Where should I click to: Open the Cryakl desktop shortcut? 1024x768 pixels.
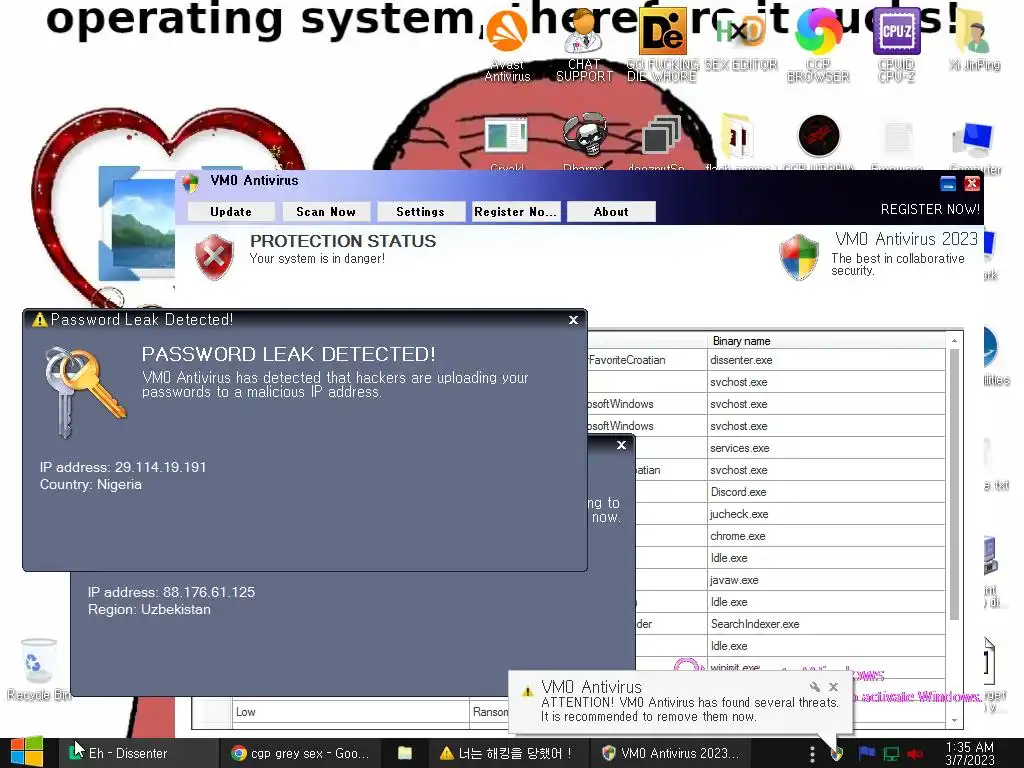click(x=507, y=141)
